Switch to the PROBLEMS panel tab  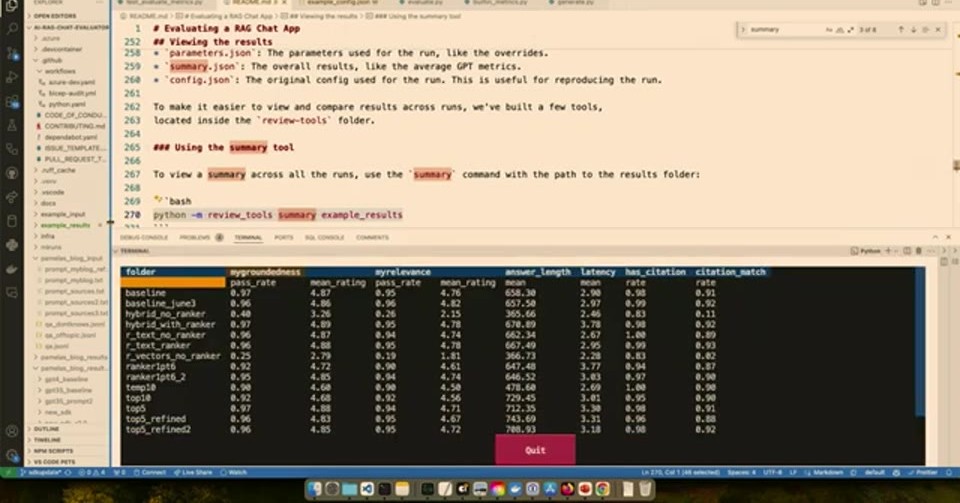pyautogui.click(x=195, y=237)
